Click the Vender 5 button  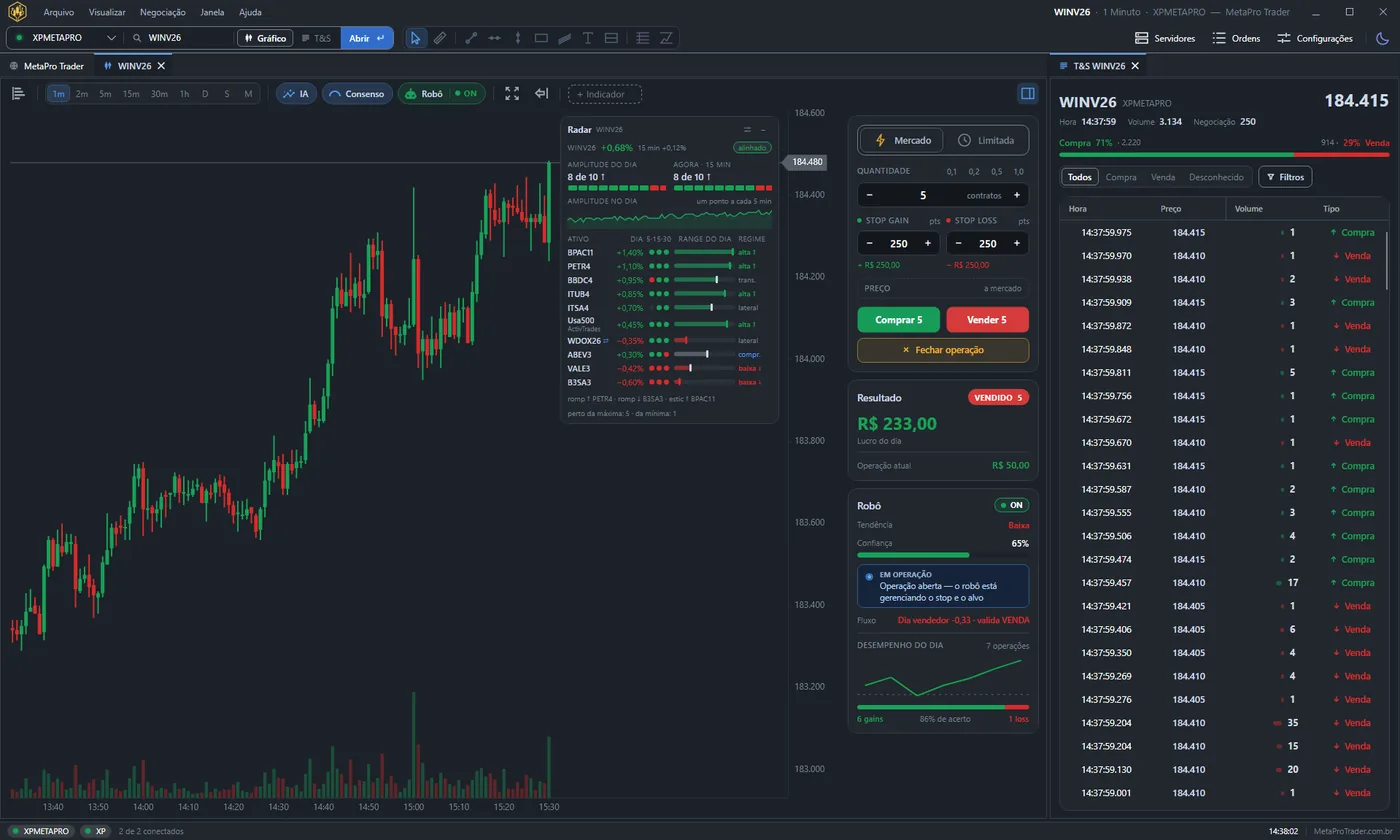coord(987,320)
